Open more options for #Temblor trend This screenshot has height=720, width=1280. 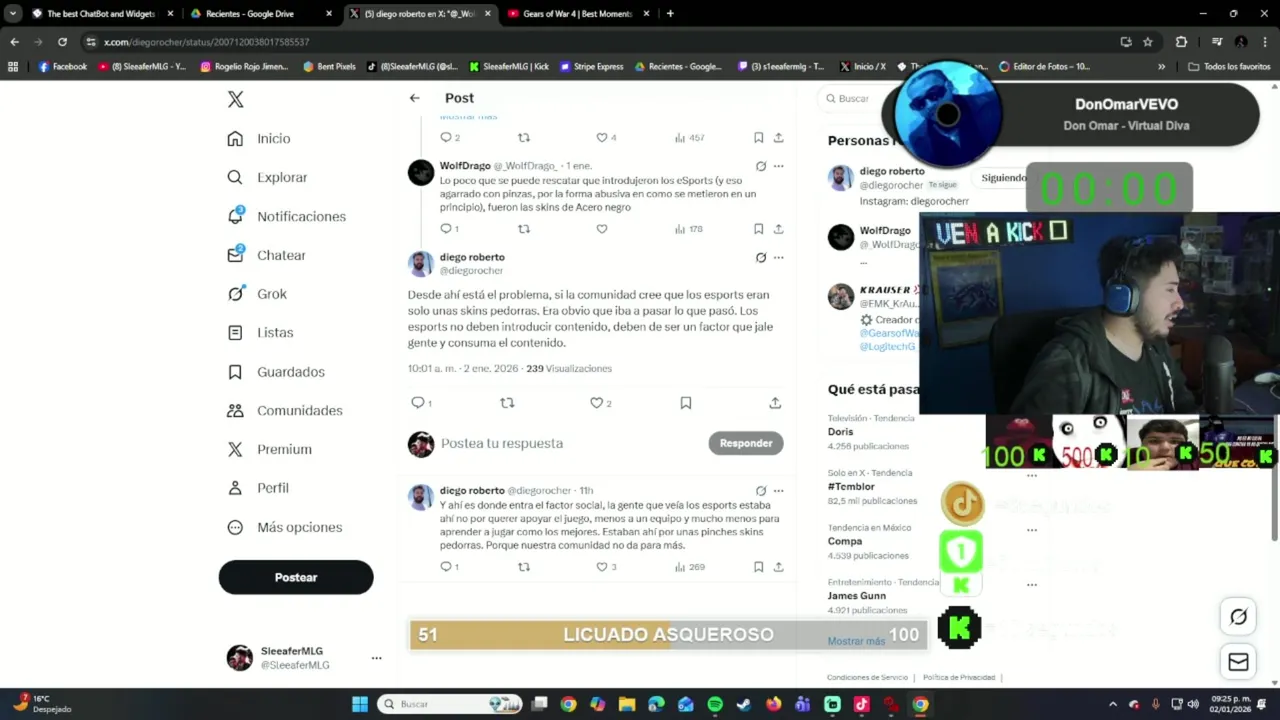(x=1032, y=476)
